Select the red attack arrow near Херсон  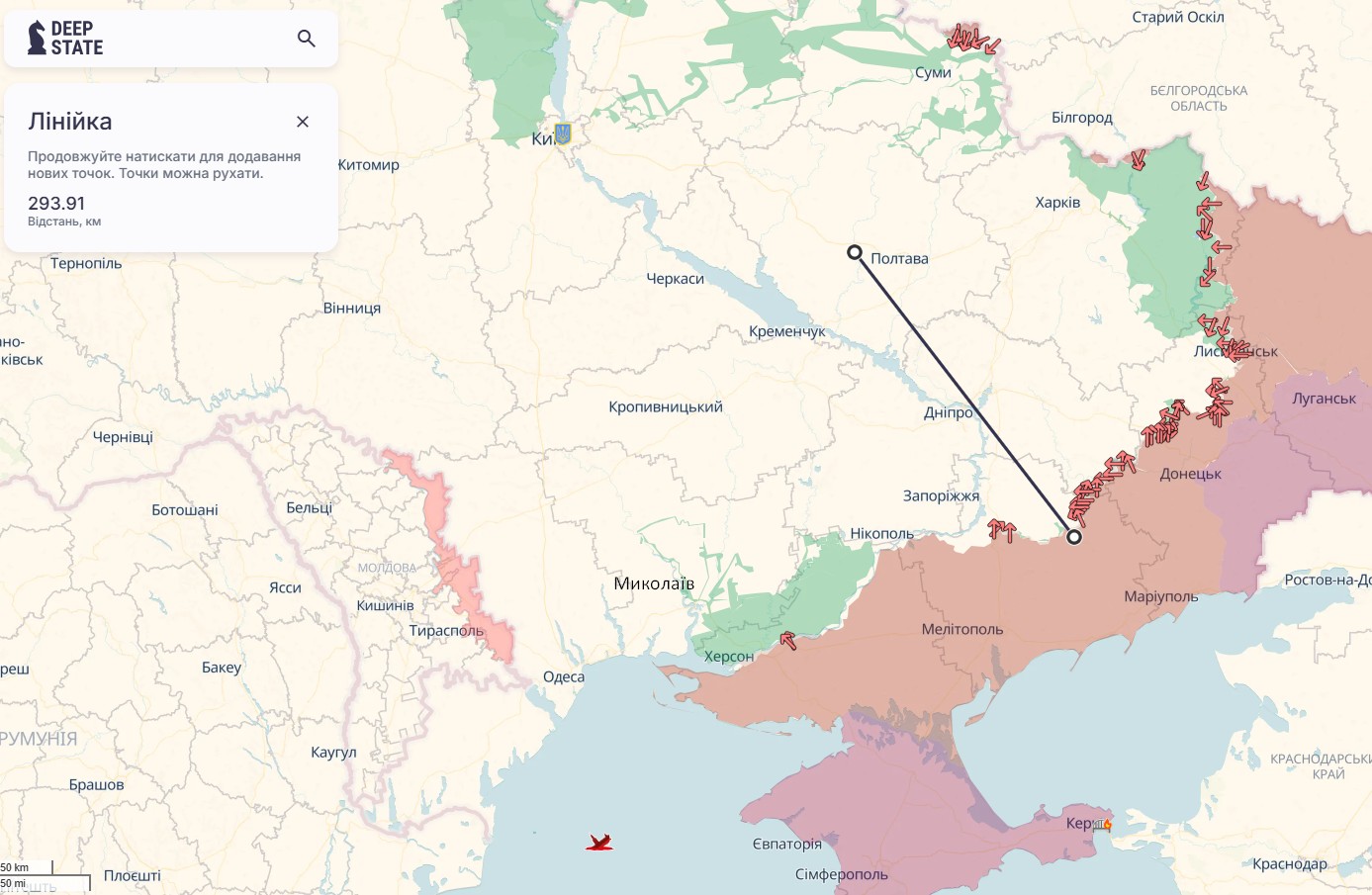pyautogui.click(x=788, y=641)
